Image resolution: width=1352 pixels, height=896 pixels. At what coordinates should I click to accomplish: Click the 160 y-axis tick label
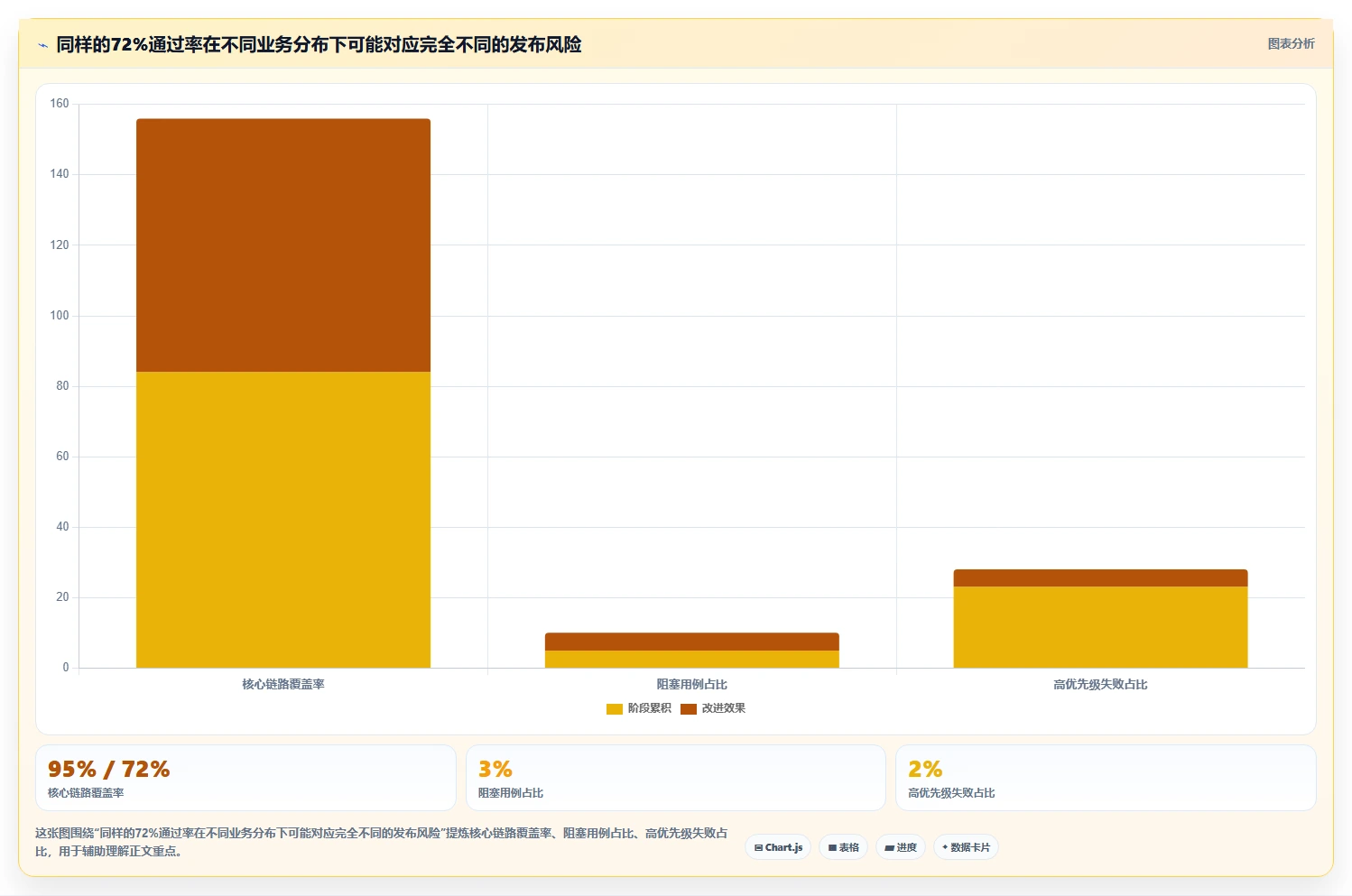point(60,103)
